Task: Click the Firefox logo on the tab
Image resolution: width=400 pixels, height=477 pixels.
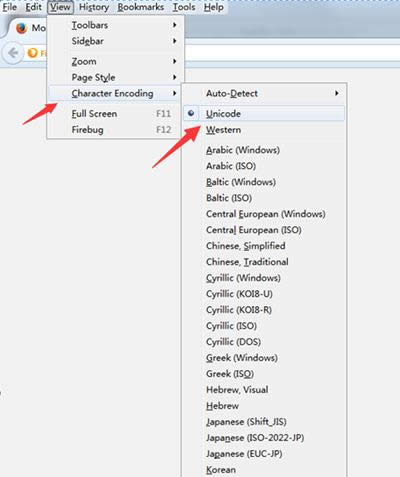Action: click(x=22, y=28)
